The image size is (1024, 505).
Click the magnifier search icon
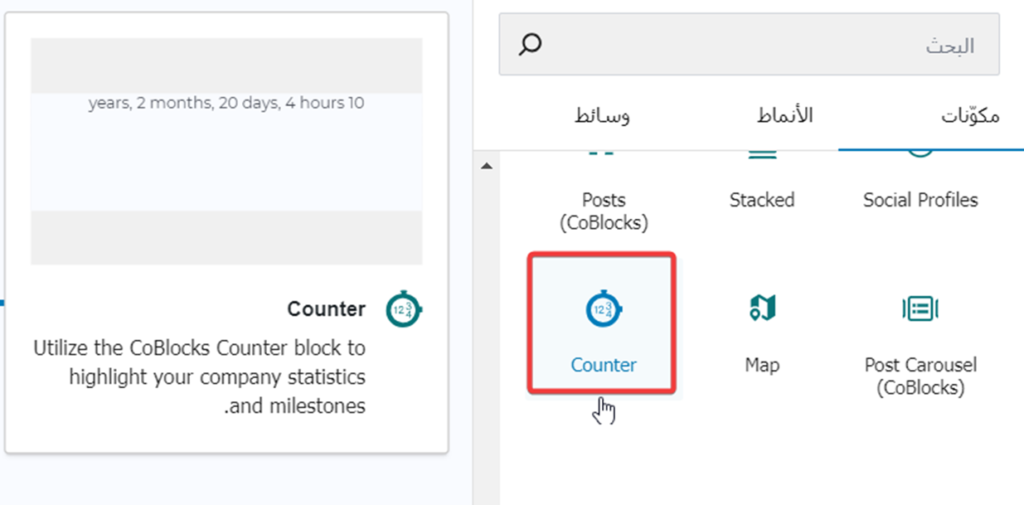point(531,44)
